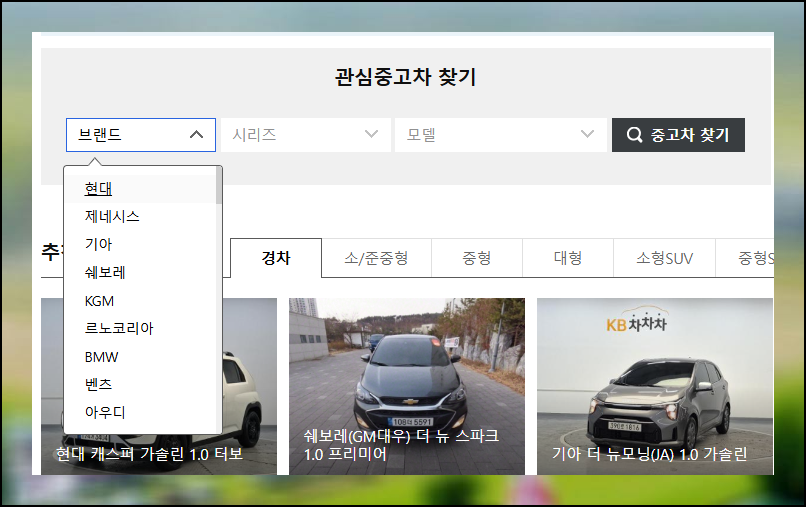Choose 벤츠 in brand list
The image size is (806, 507).
pyautogui.click(x=140, y=385)
